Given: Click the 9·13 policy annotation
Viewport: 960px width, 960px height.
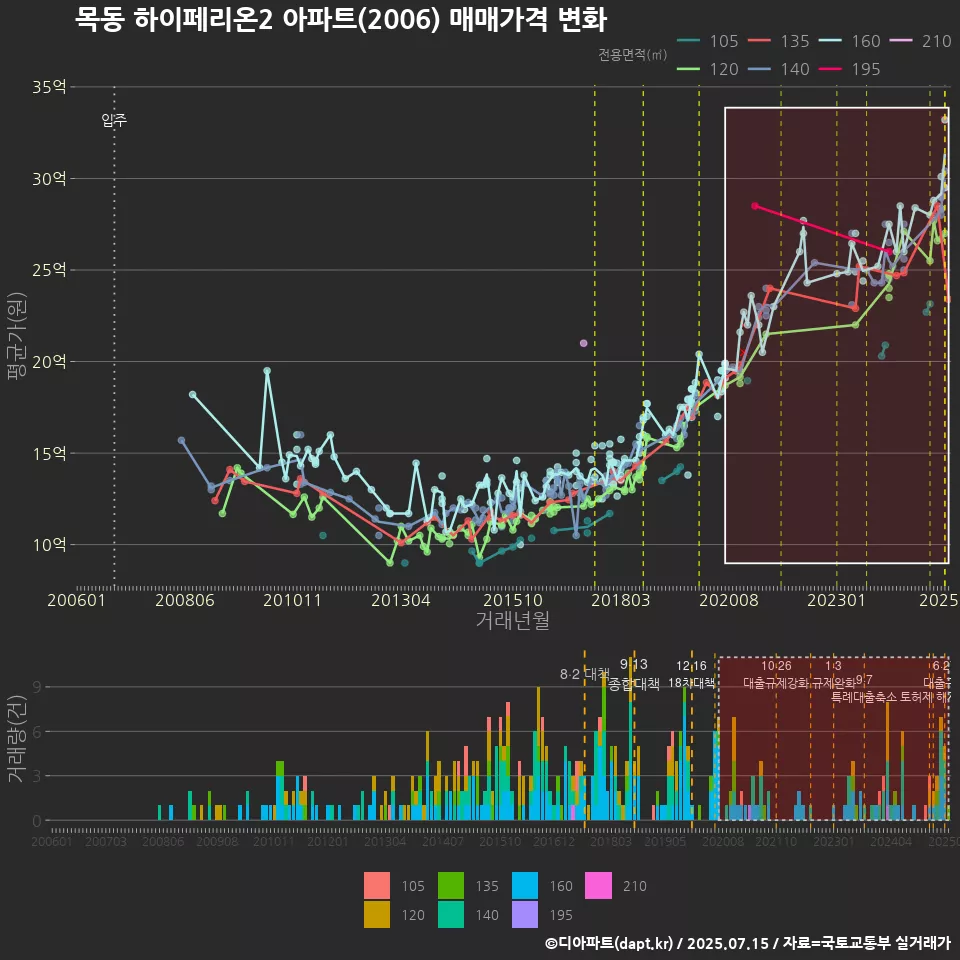Looking at the screenshot, I should tap(634, 664).
